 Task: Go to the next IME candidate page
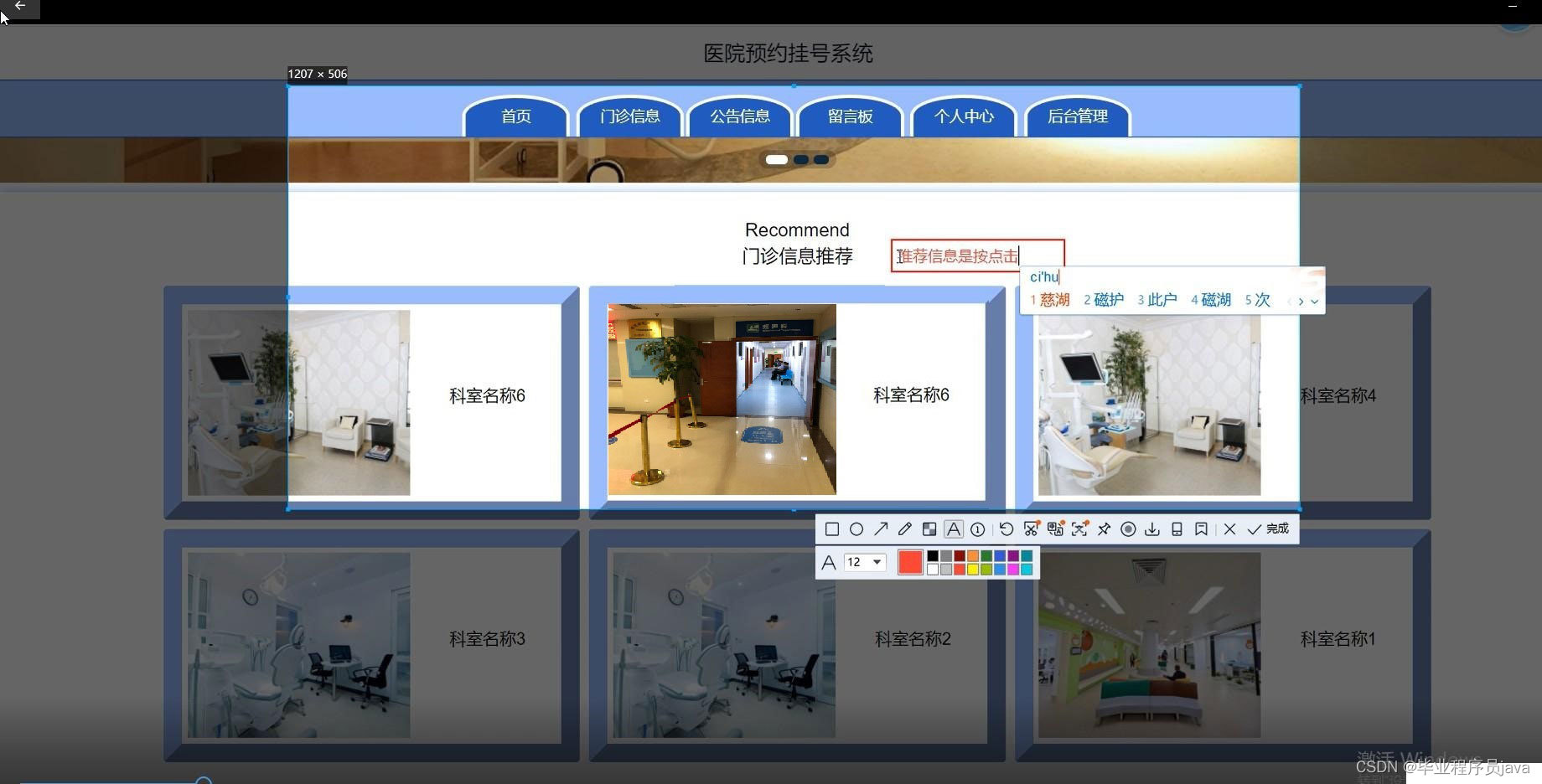(1301, 302)
